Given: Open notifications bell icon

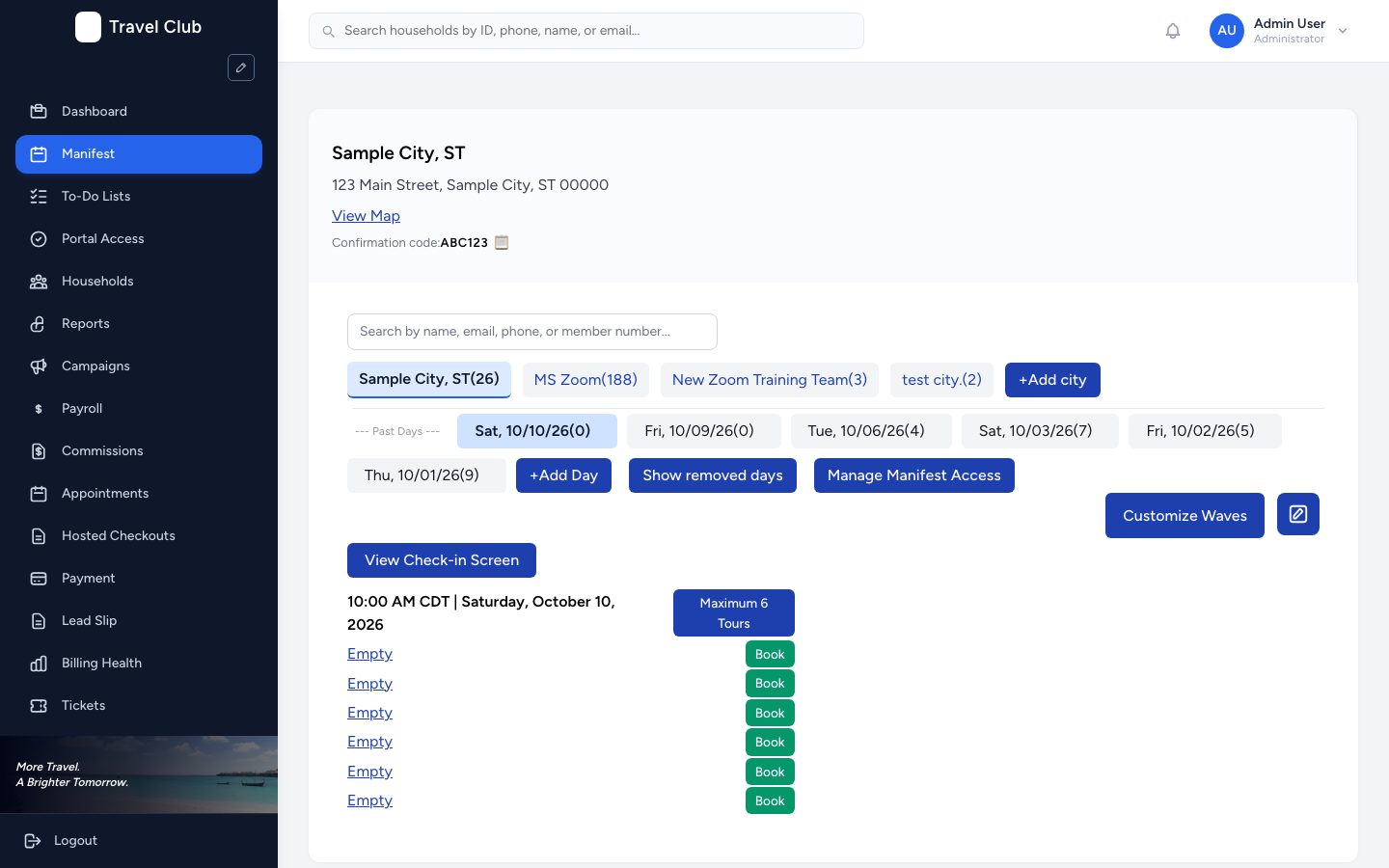Looking at the screenshot, I should pos(1173,31).
